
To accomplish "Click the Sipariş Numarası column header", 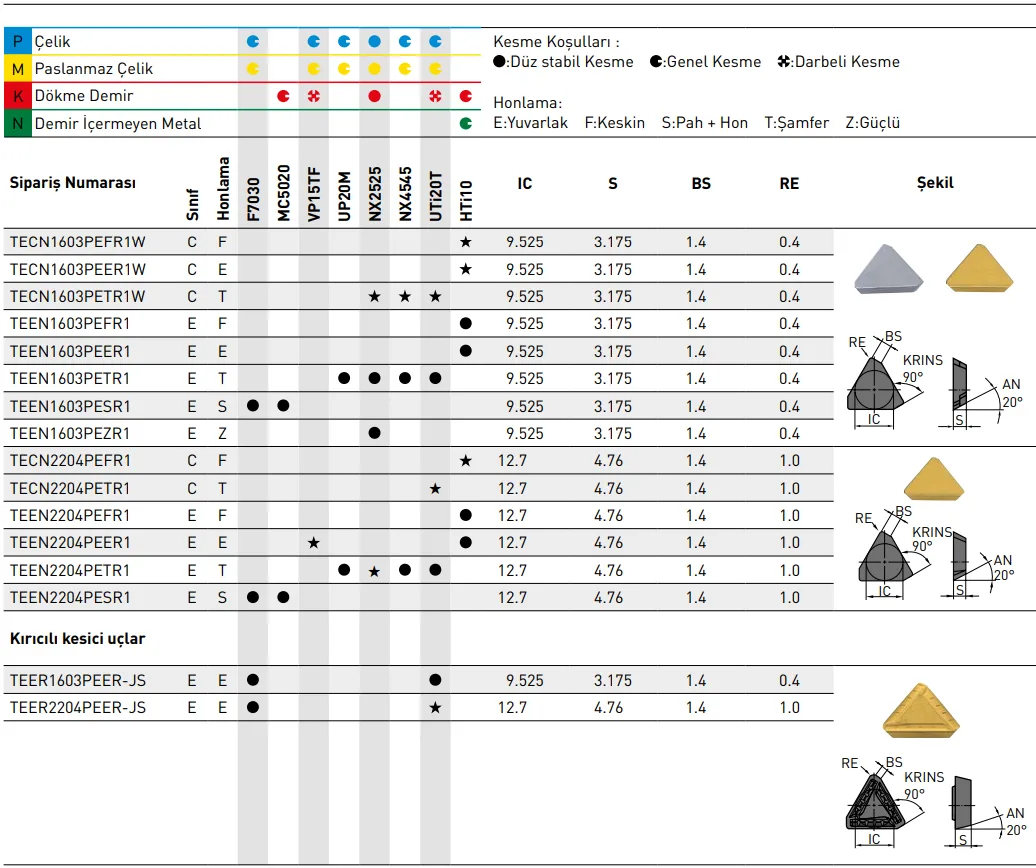I will click(x=72, y=183).
